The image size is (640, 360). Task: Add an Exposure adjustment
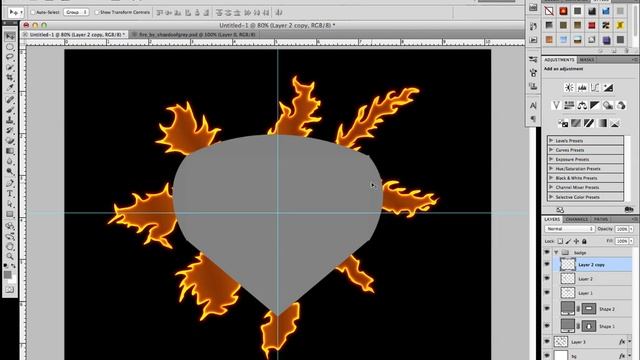tap(608, 88)
